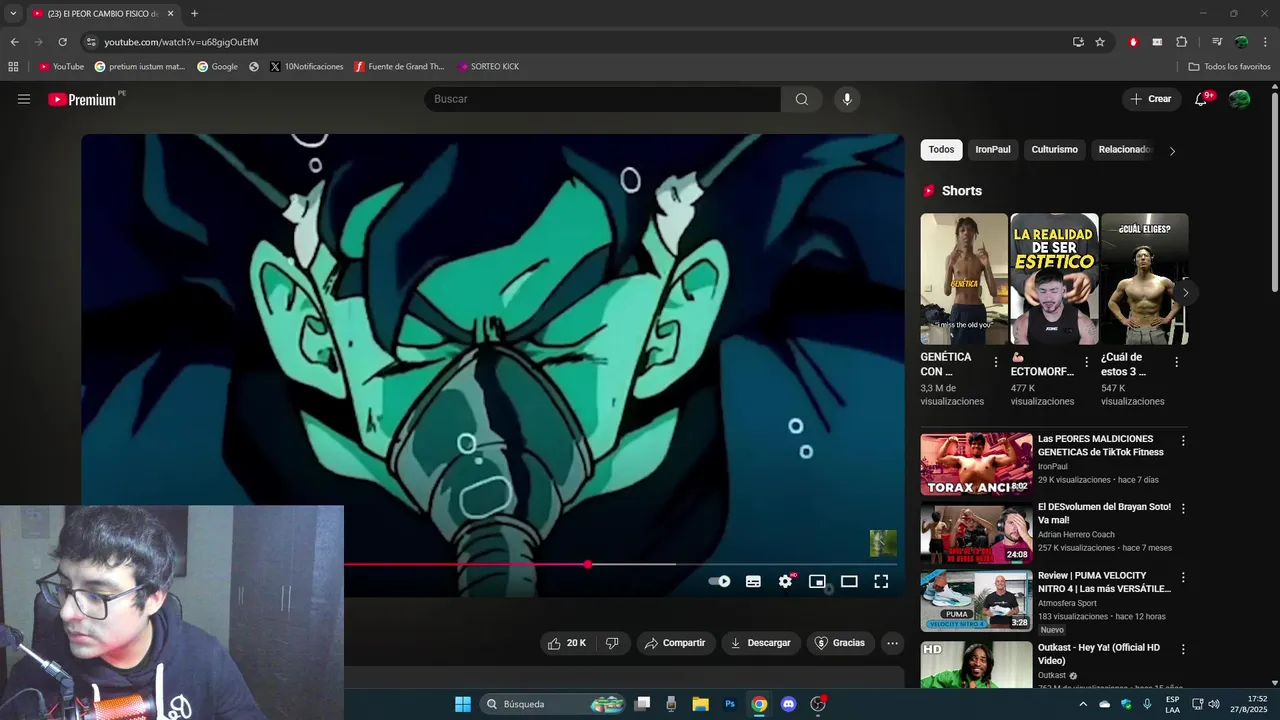This screenshot has width=1280, height=720.
Task: Open the PUMA Velocity Nitro 4 thumbnail
Action: click(976, 601)
